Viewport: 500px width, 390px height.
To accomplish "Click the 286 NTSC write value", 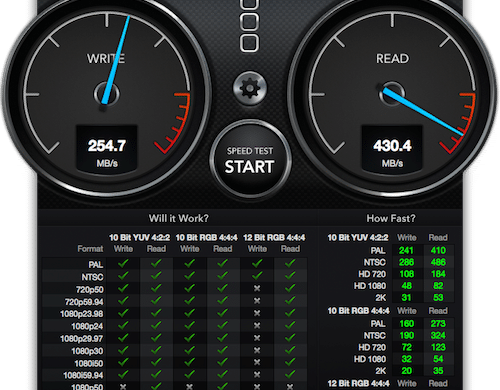I will point(406,262).
